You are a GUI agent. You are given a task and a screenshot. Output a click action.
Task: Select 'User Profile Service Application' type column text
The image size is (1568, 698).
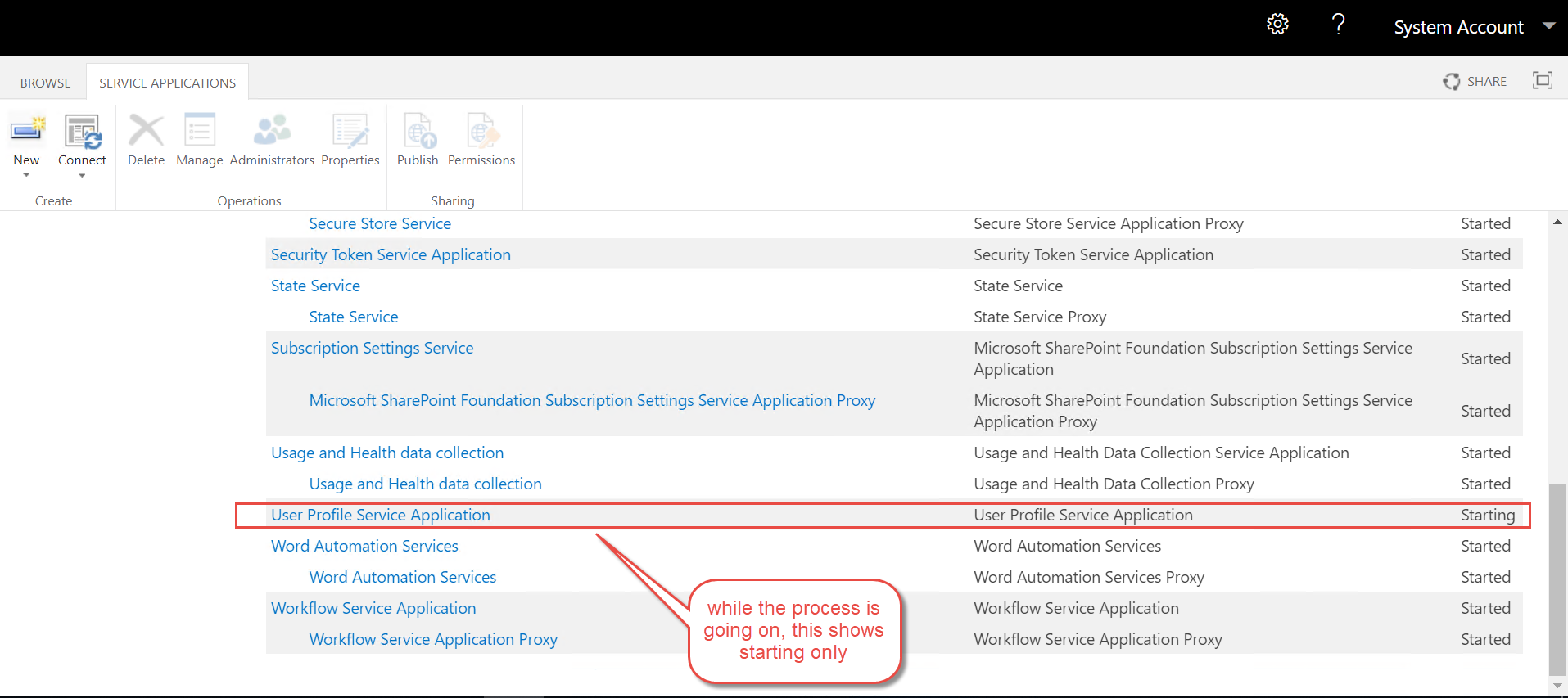pyautogui.click(x=1083, y=515)
